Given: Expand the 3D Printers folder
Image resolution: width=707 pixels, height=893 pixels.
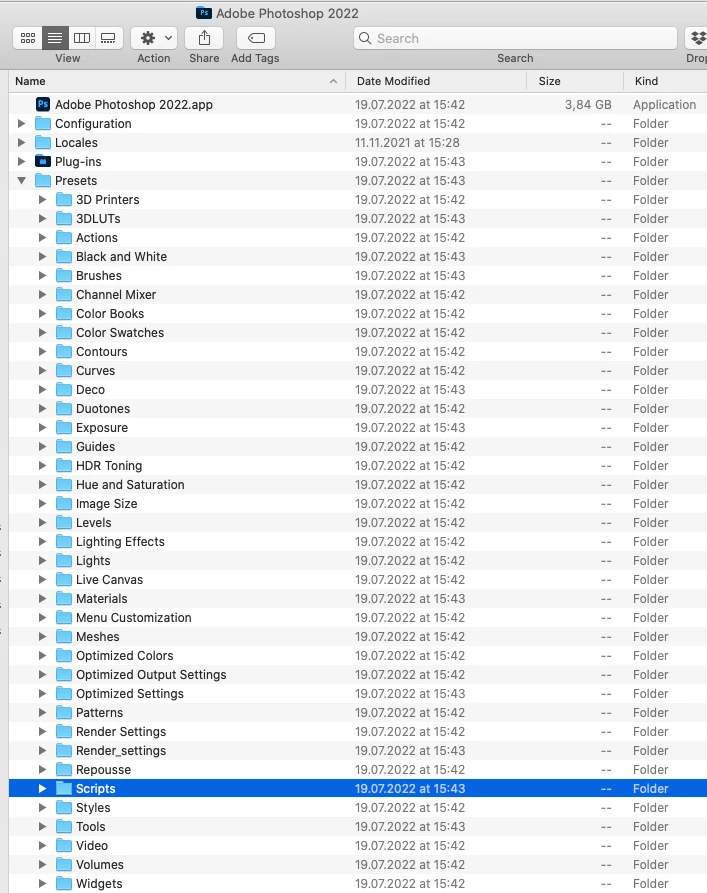Looking at the screenshot, I should click(42, 199).
